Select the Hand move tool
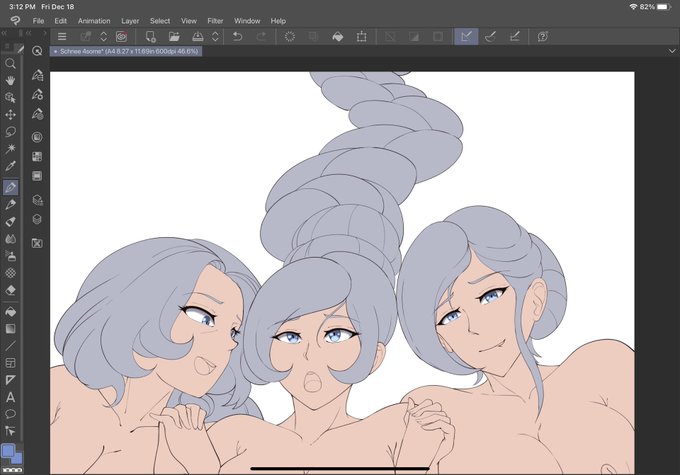 pos(10,81)
